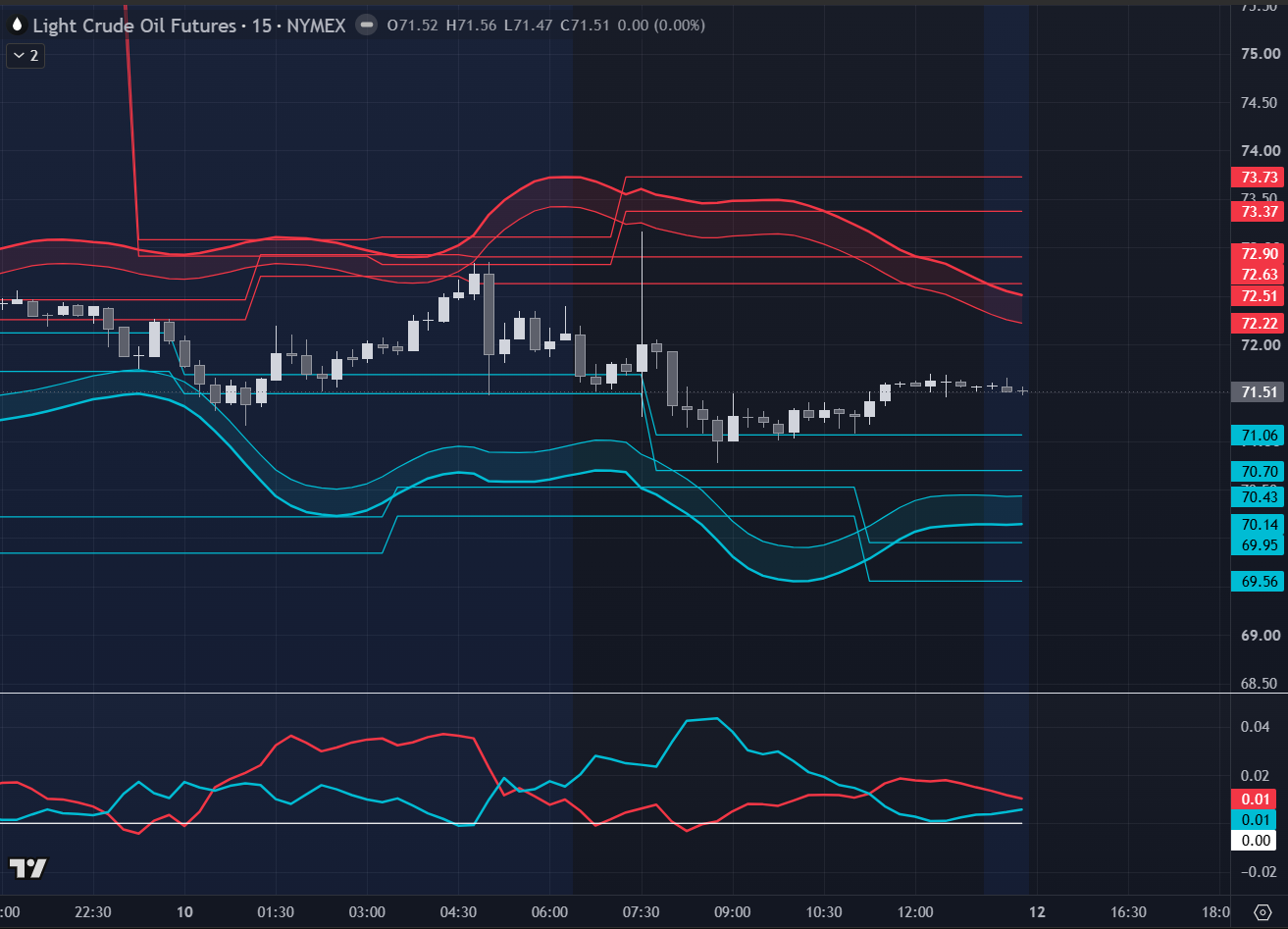Click the gray 71.51 last price label
Screen dimensions: 1288x929
click(x=1259, y=392)
